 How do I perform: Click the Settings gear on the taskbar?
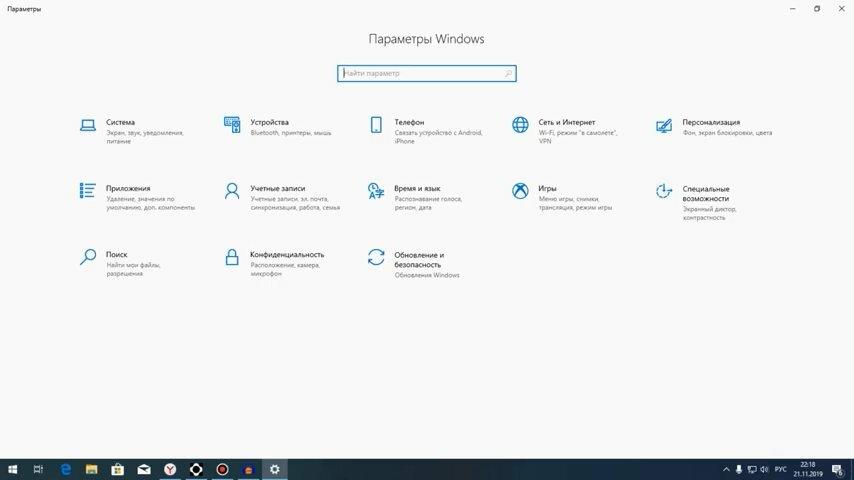(274, 469)
